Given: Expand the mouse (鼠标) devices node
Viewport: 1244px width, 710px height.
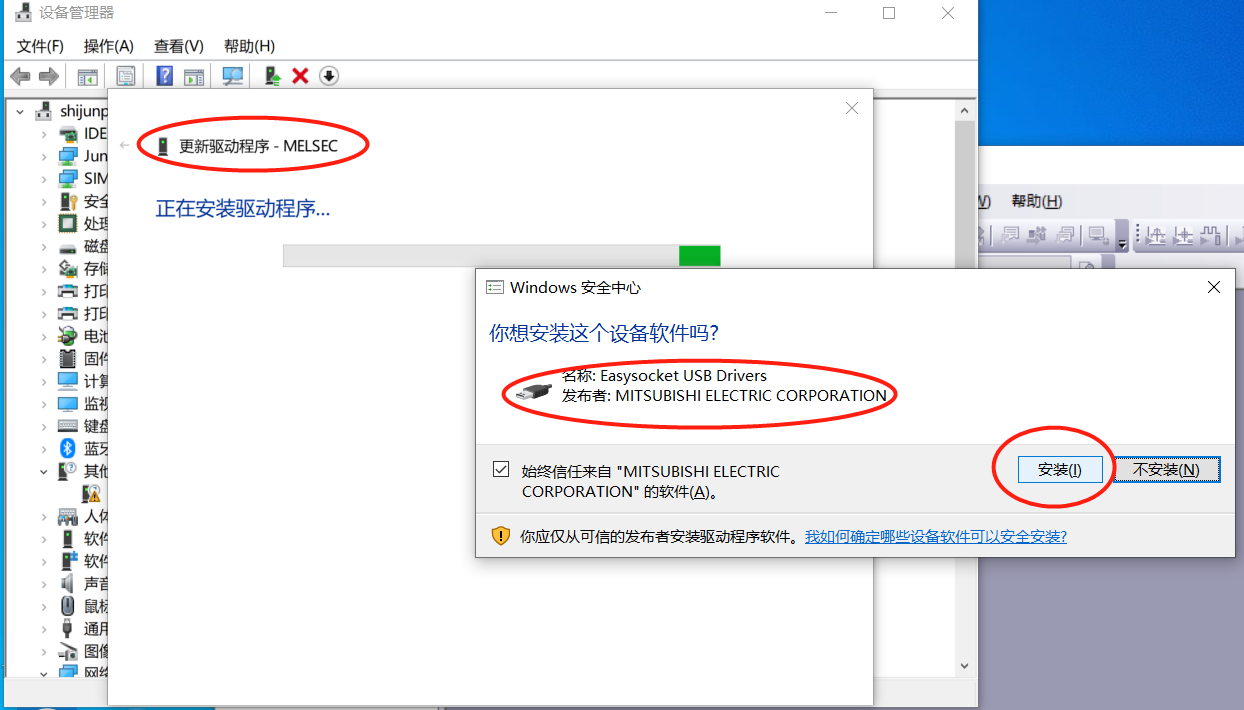Looking at the screenshot, I should click(x=44, y=606).
